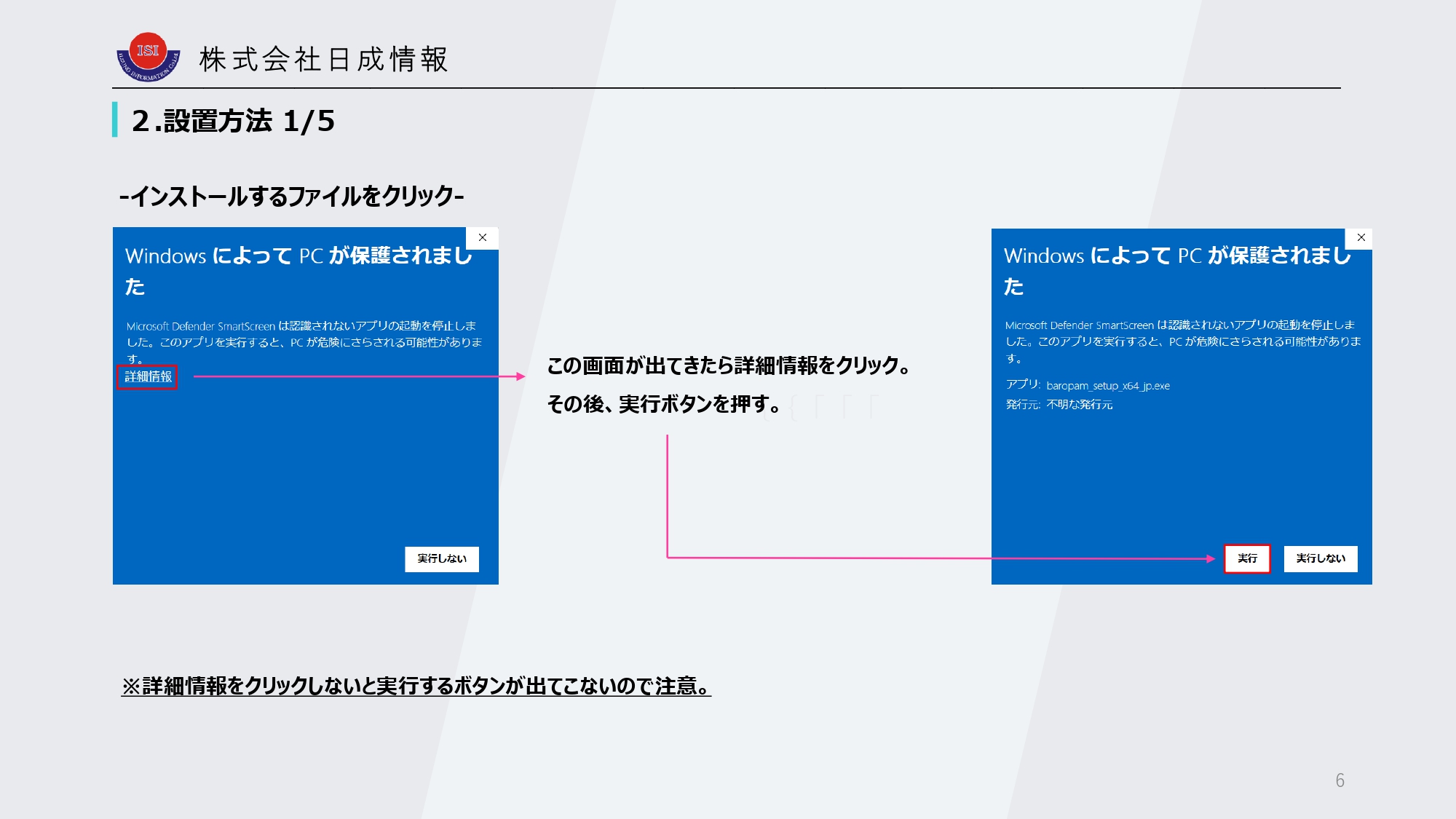Click the Microsoft Defender SmartScreen message in left dialog
This screenshot has height=819, width=1456.
coord(304,342)
